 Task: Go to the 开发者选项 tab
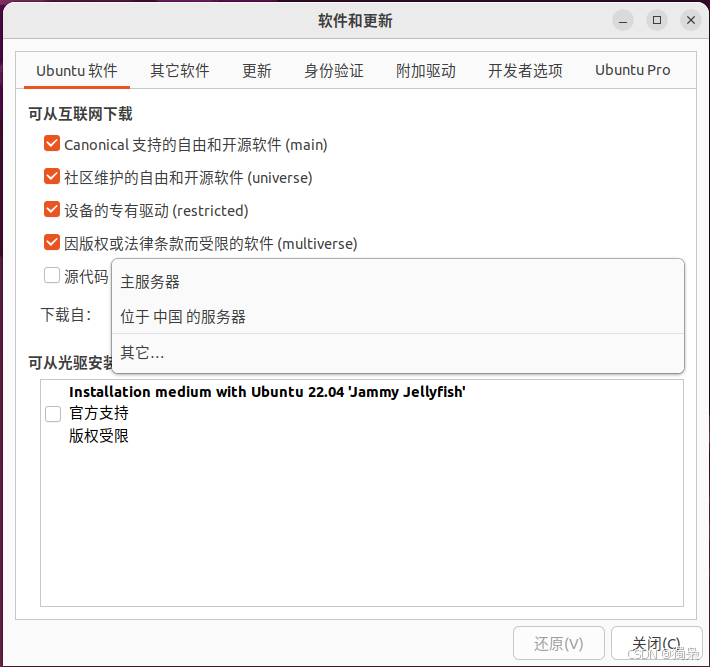click(525, 71)
